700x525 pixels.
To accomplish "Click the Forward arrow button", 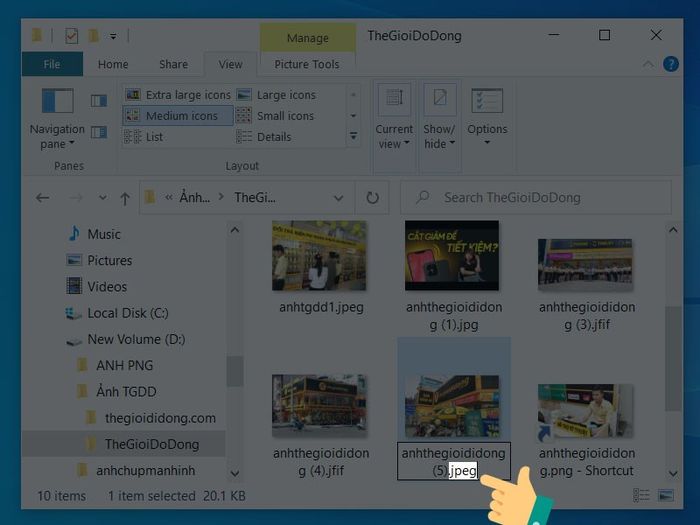I will click(x=76, y=198).
